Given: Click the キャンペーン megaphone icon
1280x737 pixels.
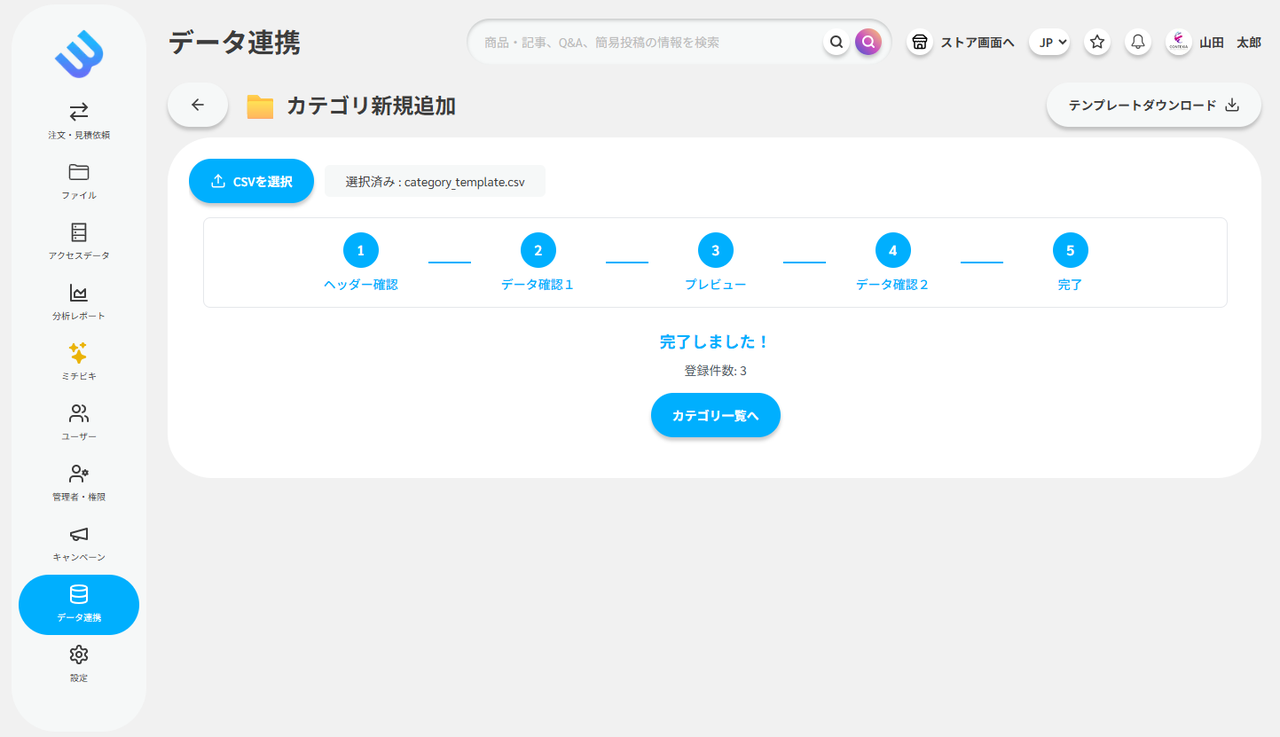Looking at the screenshot, I should click(79, 535).
